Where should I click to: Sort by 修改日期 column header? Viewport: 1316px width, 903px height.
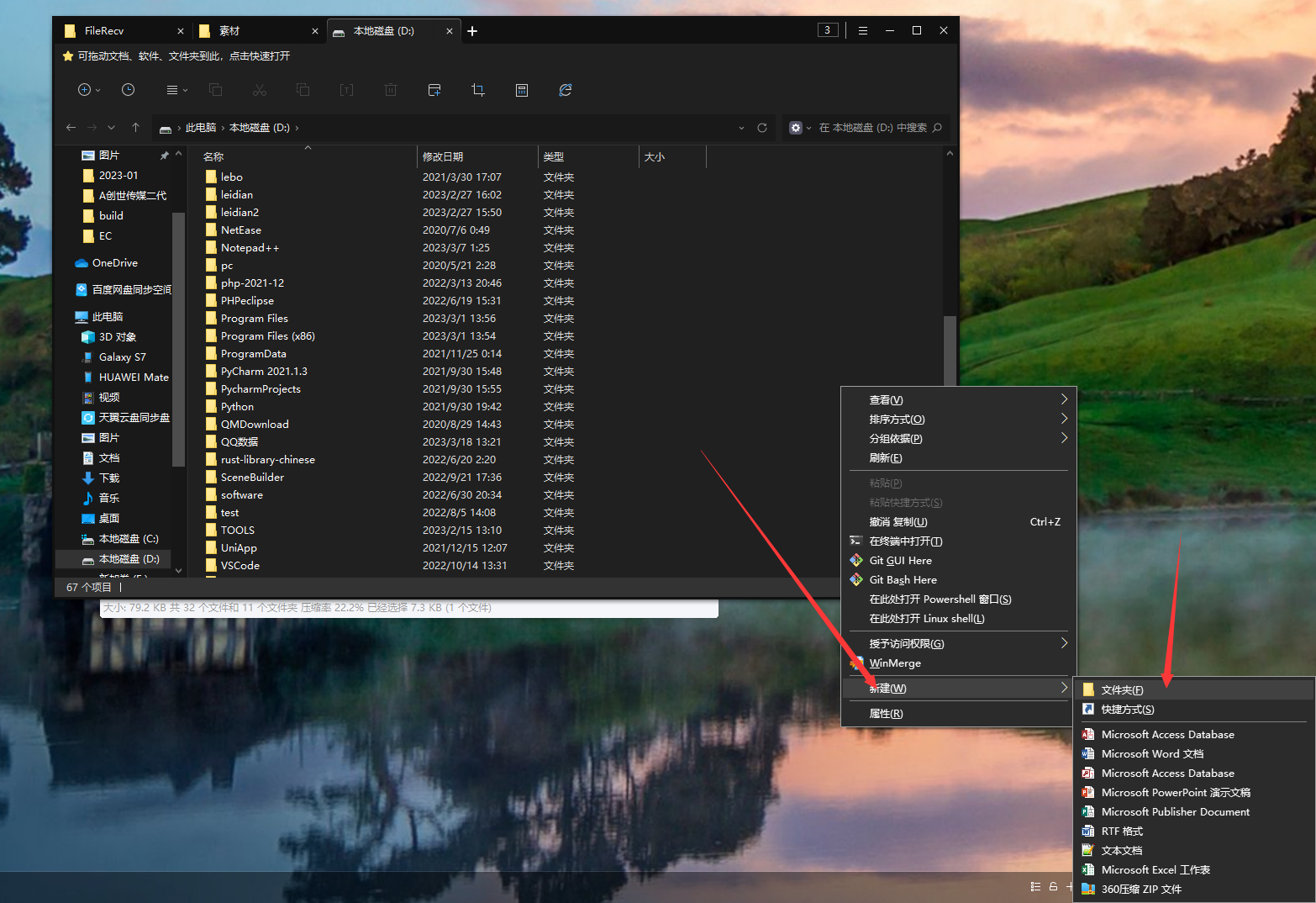477,157
